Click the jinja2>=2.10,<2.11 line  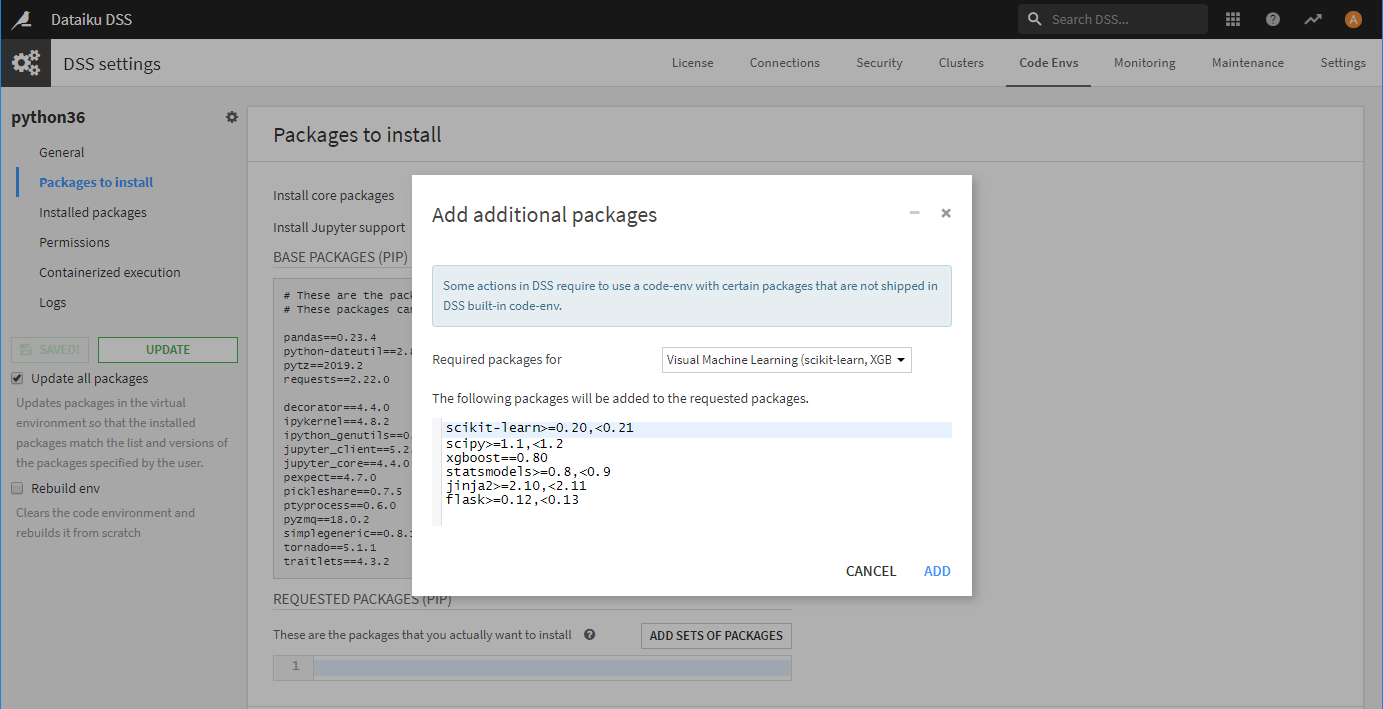(516, 486)
